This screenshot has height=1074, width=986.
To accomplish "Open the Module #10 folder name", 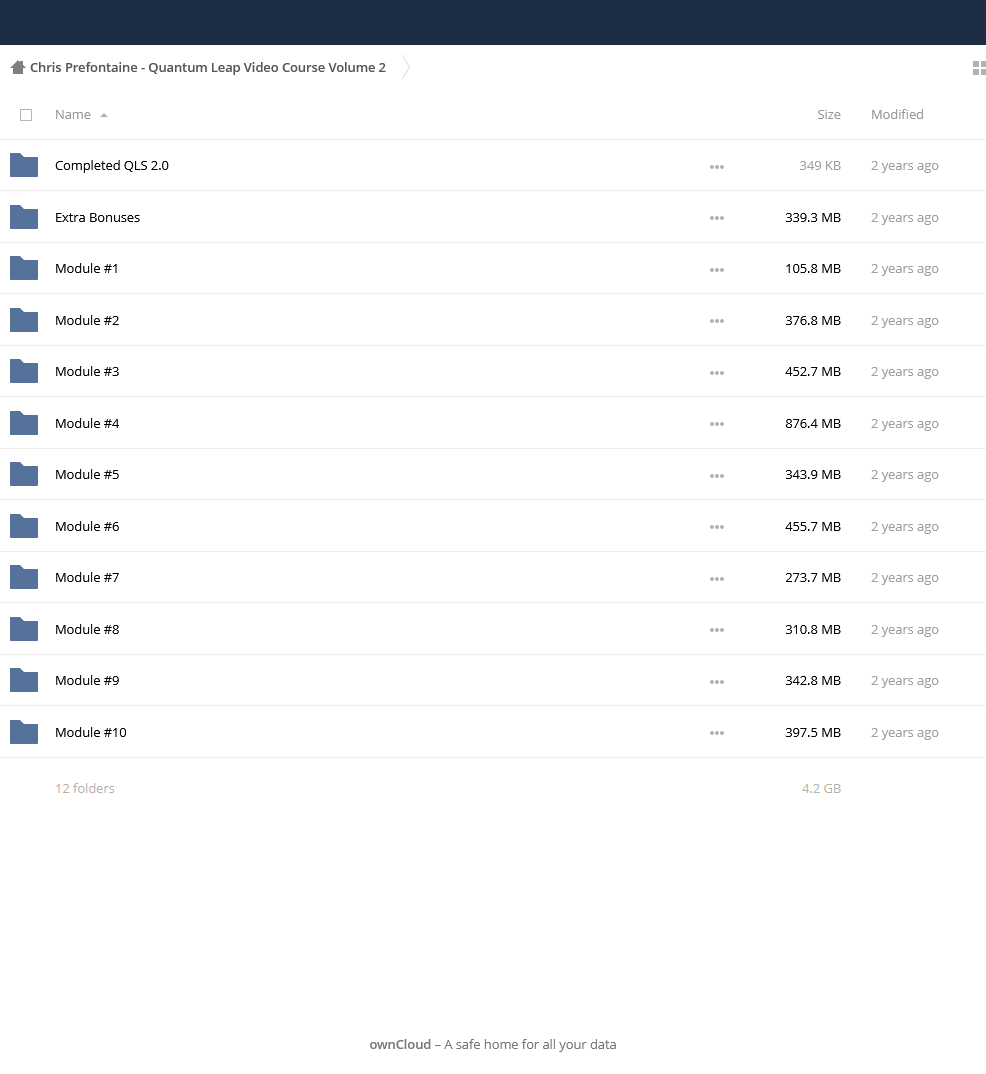I will tap(90, 732).
